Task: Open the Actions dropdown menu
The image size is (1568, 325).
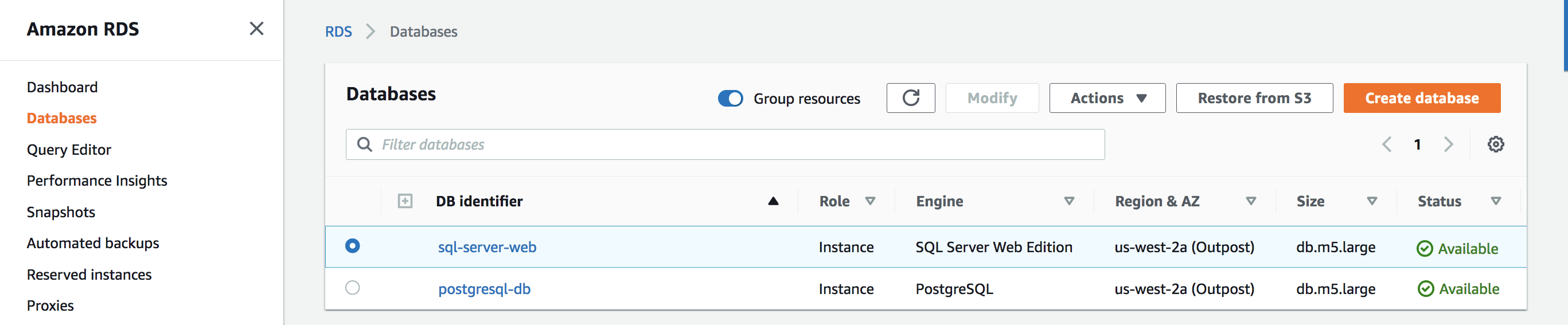Action: click(1107, 98)
